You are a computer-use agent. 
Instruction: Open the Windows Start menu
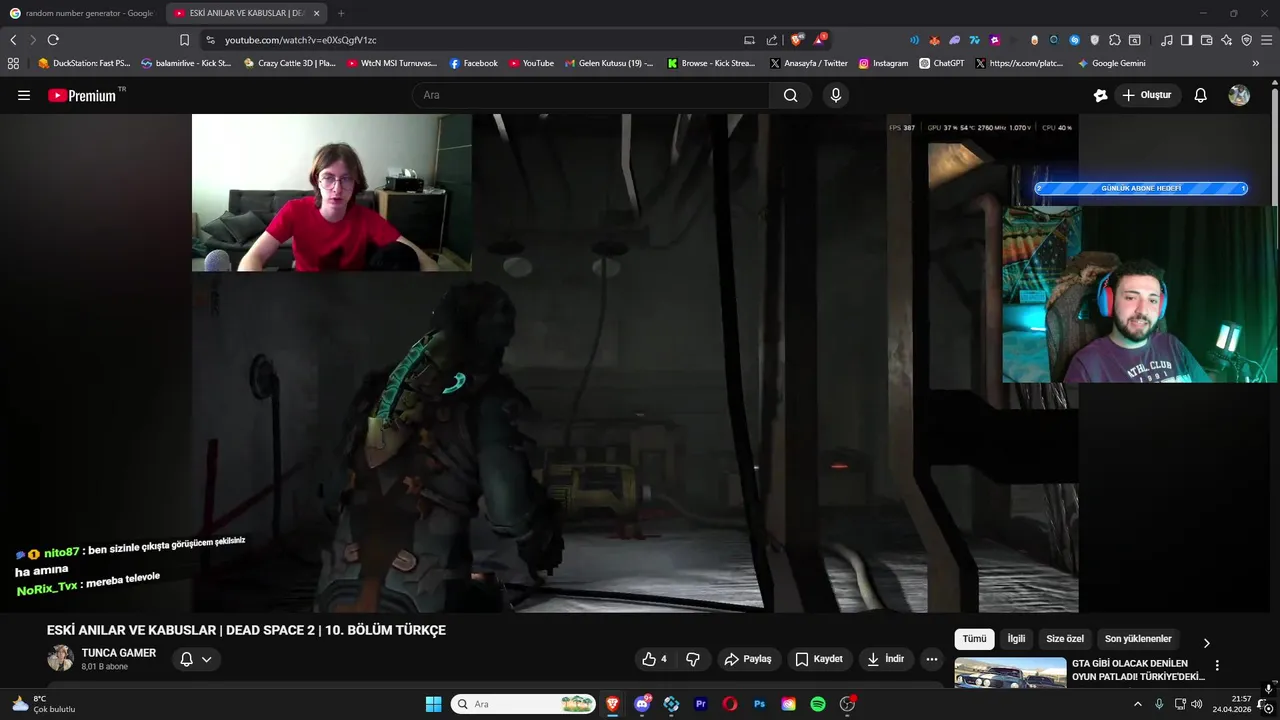point(433,704)
